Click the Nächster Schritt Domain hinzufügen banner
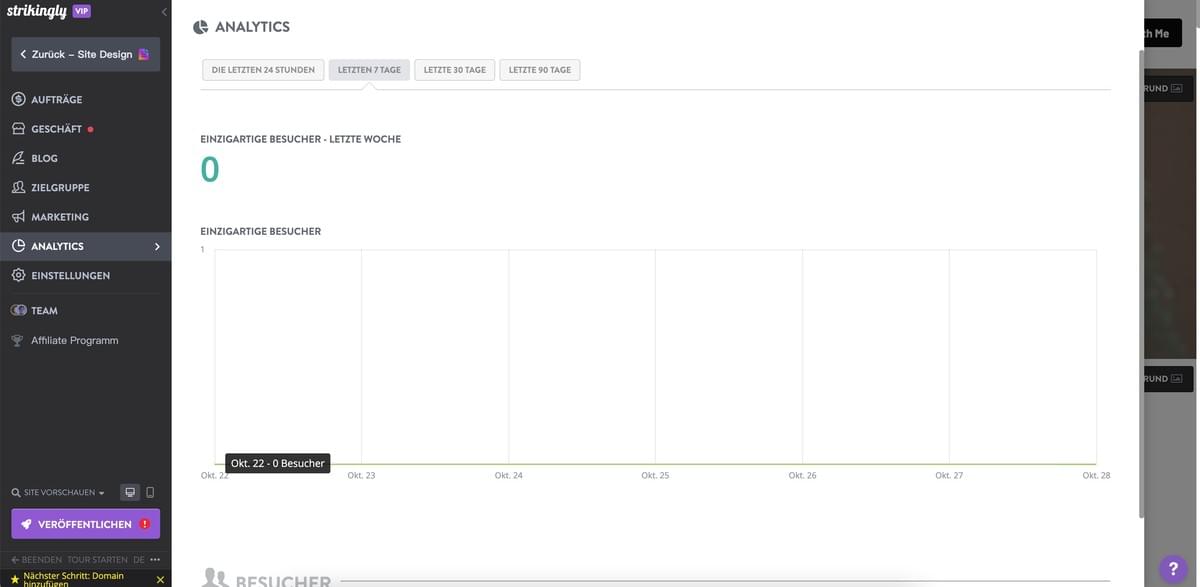This screenshot has height=587, width=1200. coord(75,579)
